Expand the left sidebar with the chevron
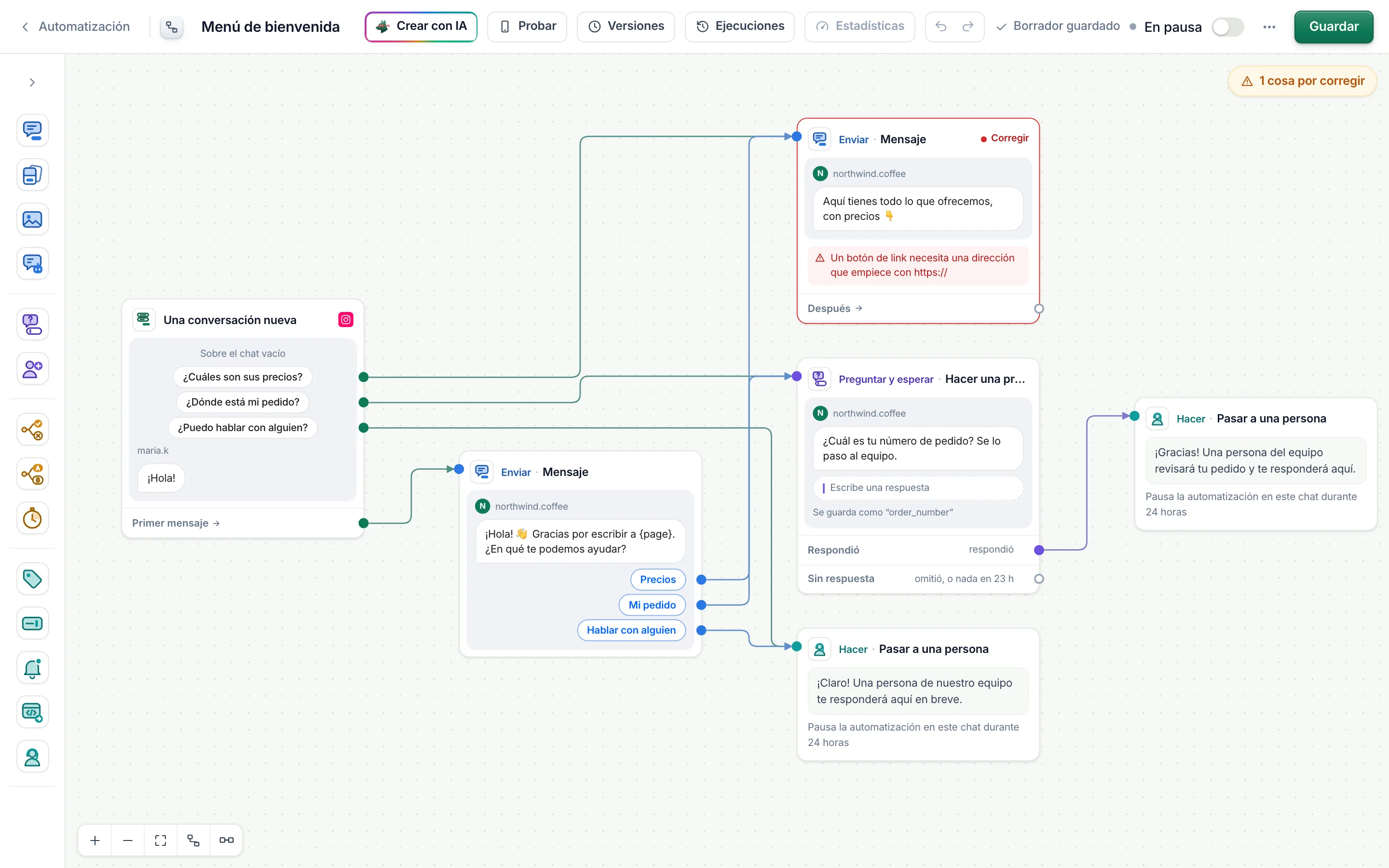 tap(32, 82)
